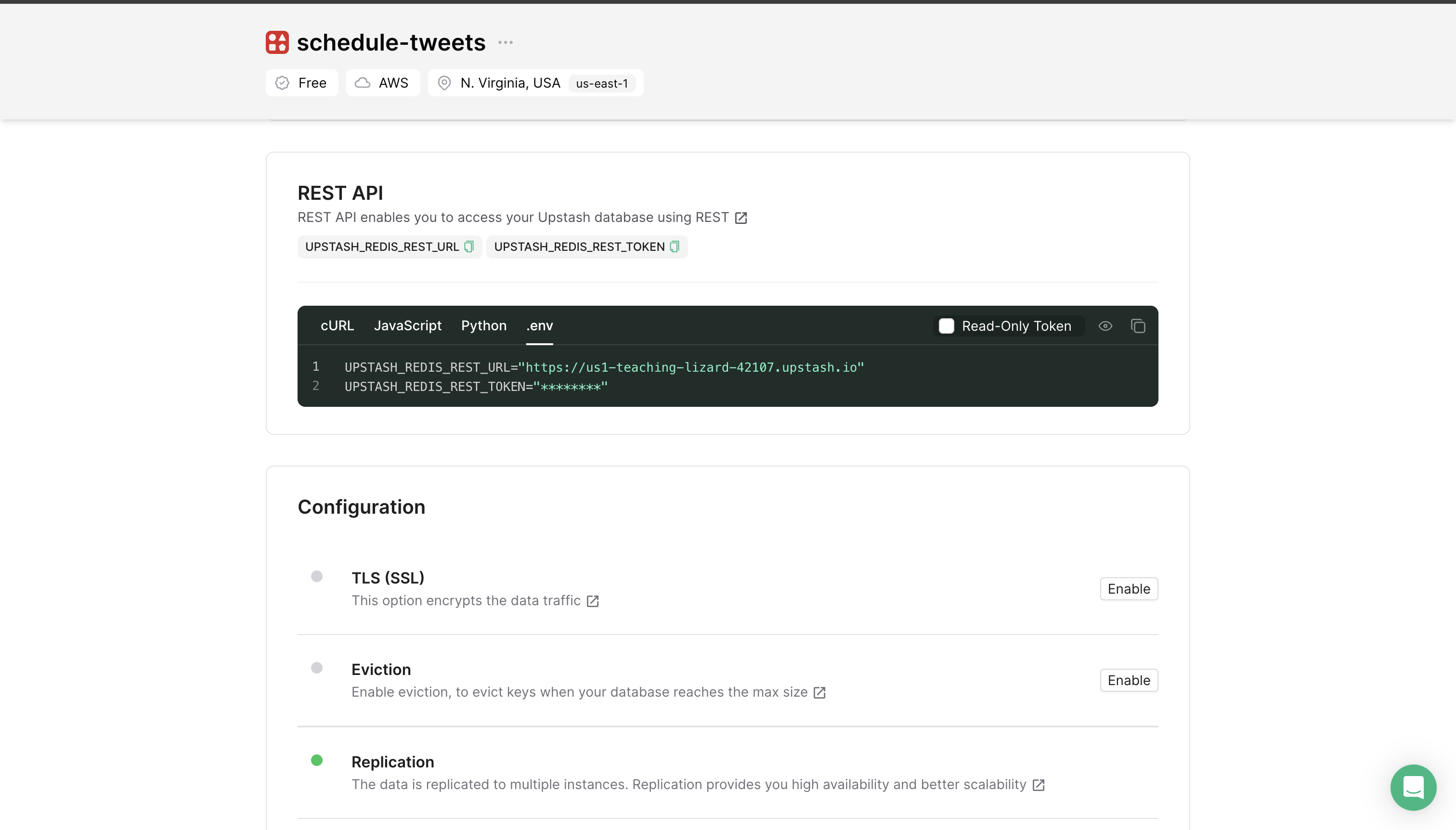Open the replication scalability documentation

(x=1039, y=785)
